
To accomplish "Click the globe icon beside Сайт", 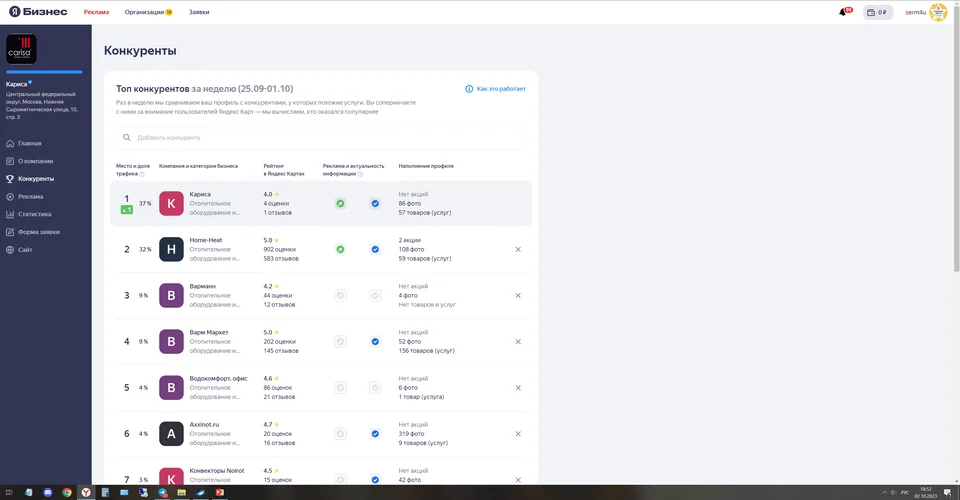I will point(10,250).
